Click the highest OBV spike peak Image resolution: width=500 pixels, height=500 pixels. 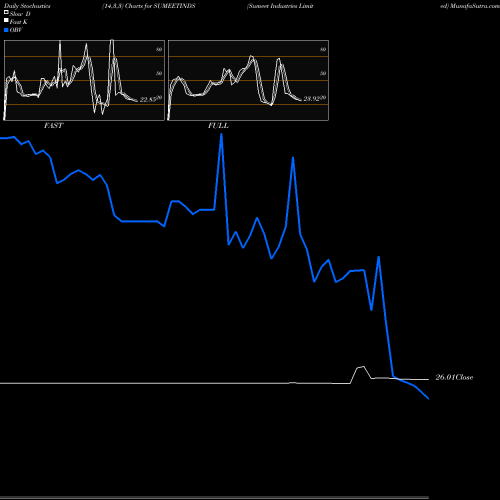point(221,134)
